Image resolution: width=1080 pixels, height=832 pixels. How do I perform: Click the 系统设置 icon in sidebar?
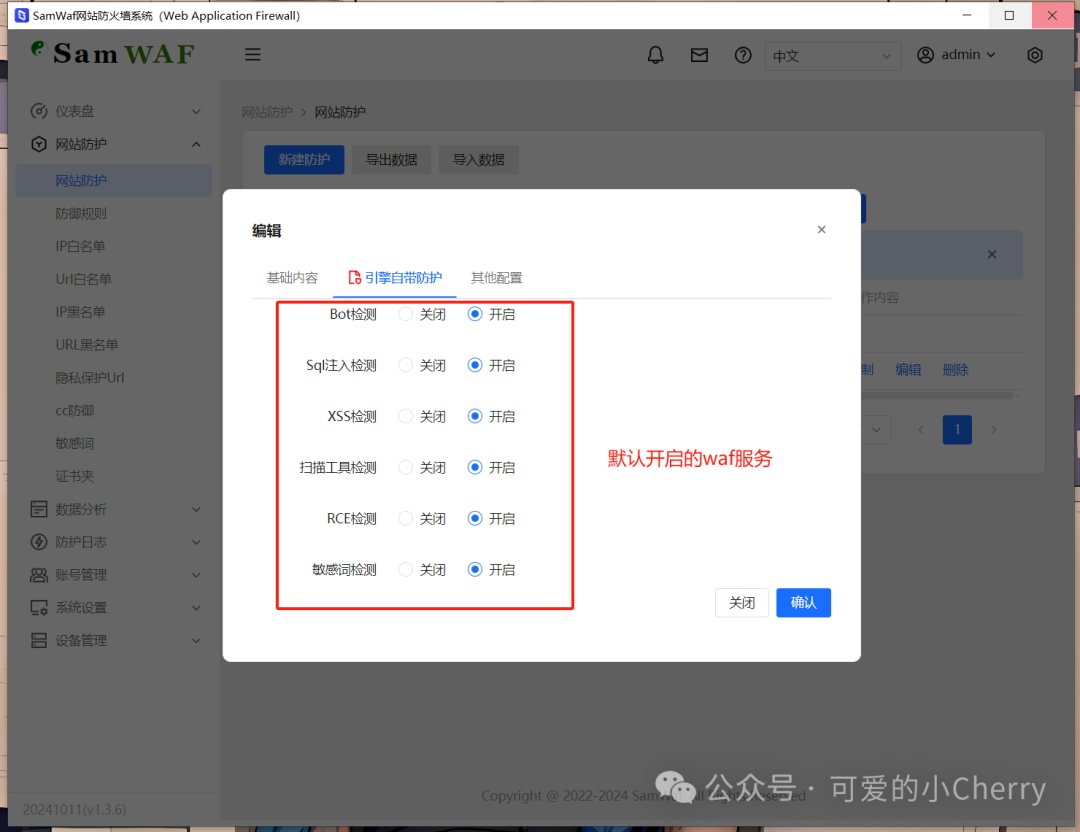pos(39,607)
